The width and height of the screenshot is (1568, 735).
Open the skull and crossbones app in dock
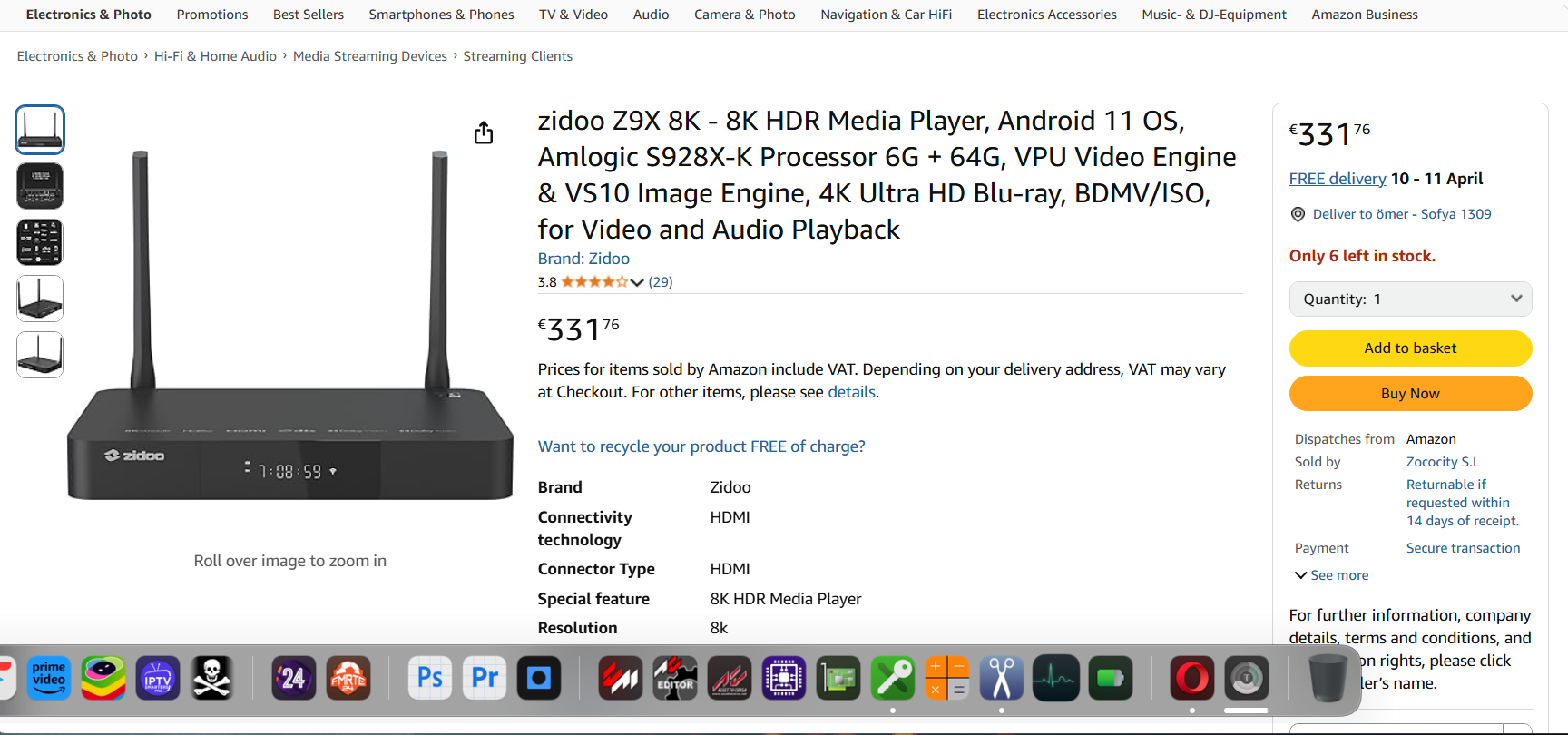pos(212,678)
